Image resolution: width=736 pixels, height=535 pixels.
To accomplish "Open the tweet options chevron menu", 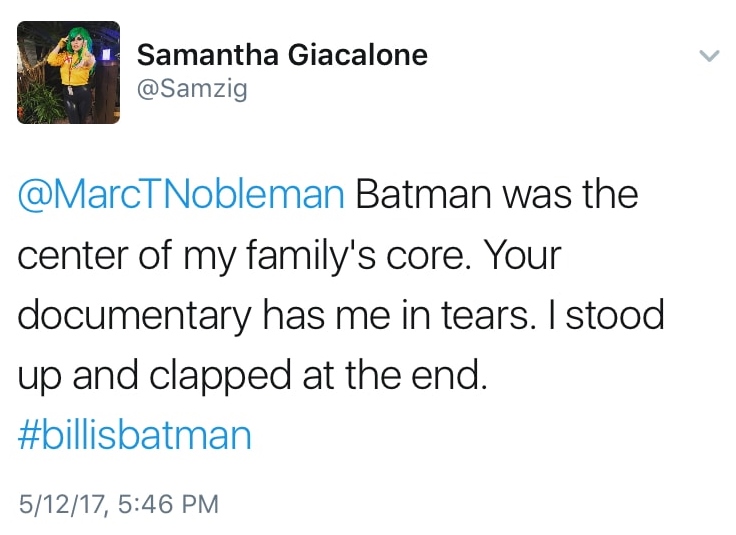I will [x=708, y=57].
